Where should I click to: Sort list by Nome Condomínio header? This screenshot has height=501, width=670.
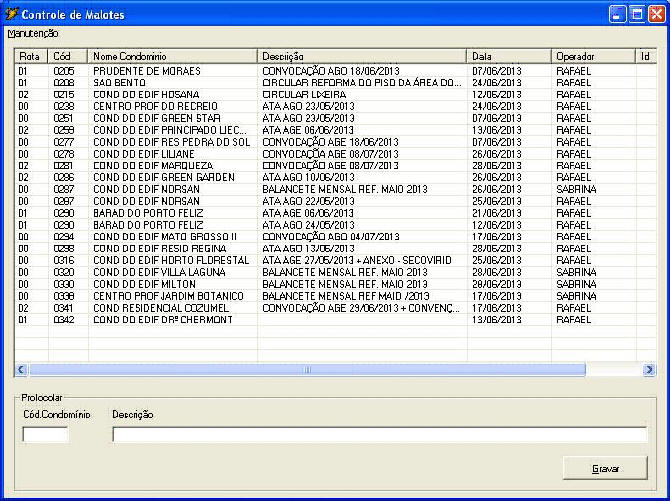click(x=173, y=57)
